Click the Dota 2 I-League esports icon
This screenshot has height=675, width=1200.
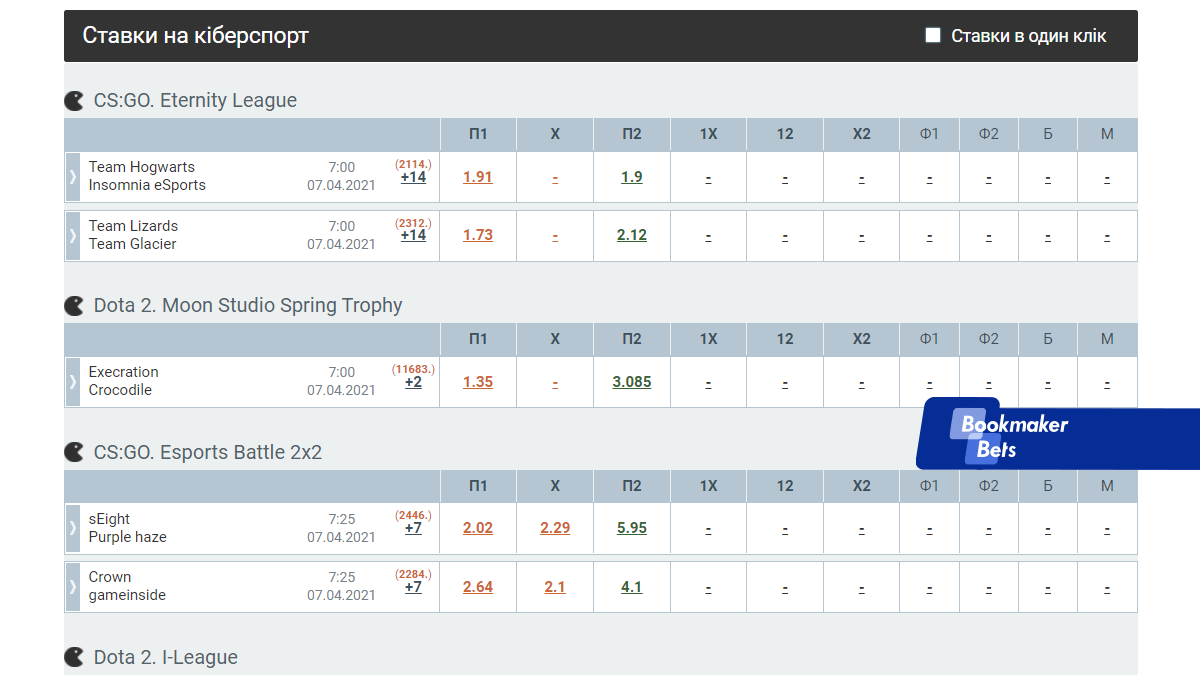74,658
